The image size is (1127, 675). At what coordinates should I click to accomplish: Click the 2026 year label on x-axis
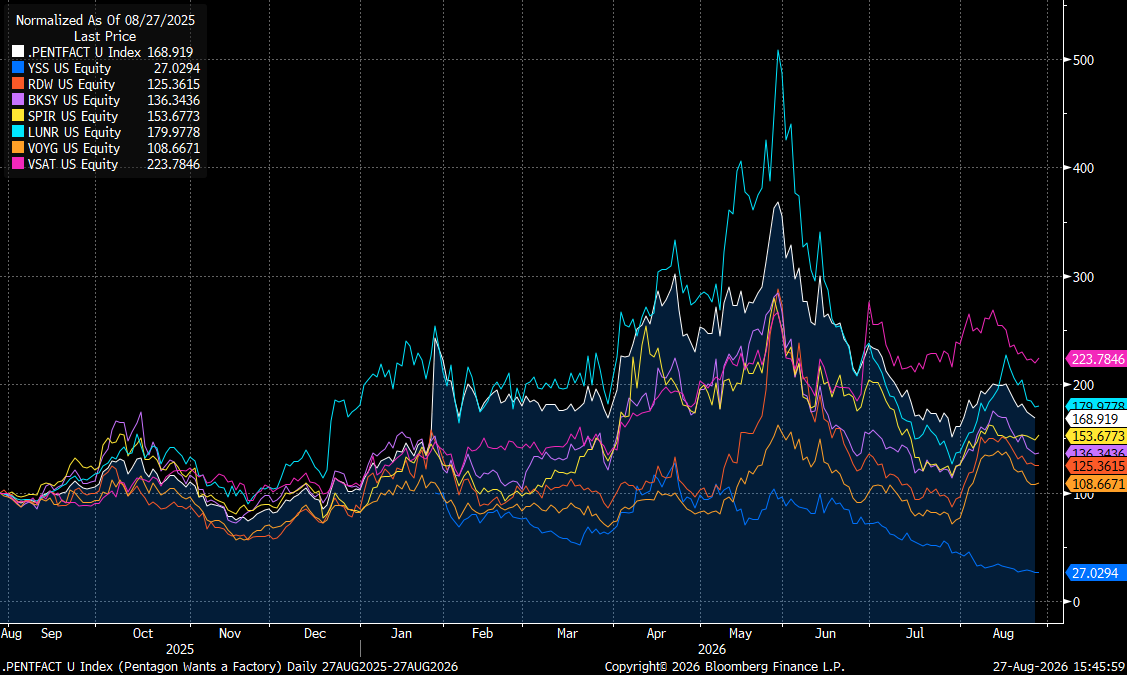712,649
